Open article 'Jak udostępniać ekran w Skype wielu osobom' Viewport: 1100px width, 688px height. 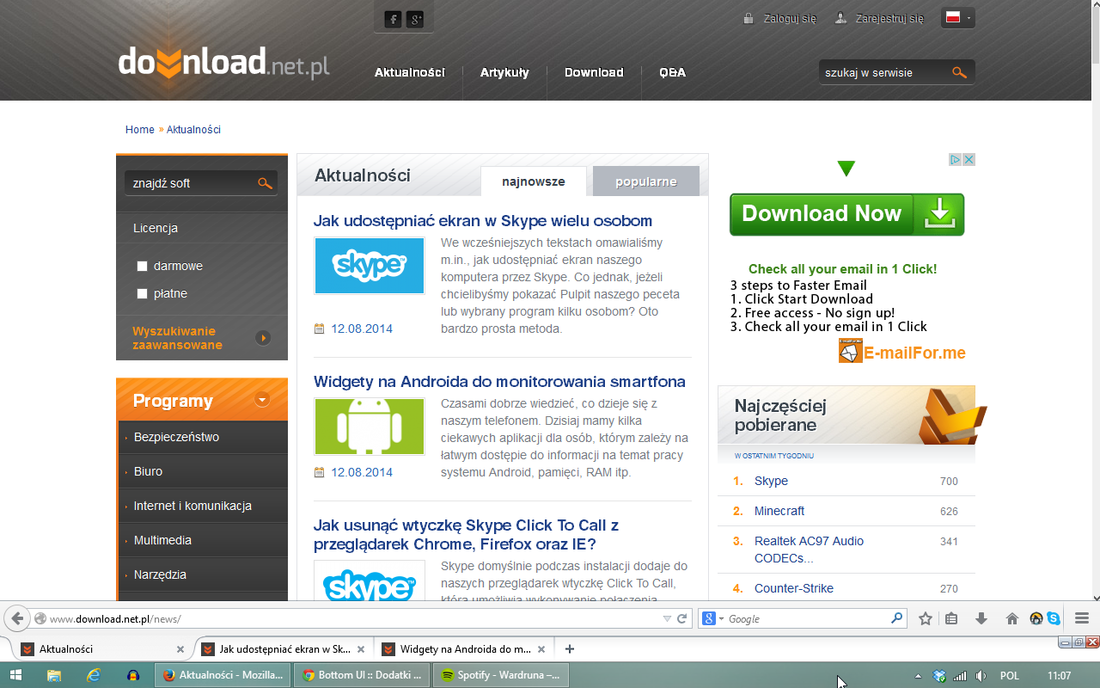click(x=483, y=221)
